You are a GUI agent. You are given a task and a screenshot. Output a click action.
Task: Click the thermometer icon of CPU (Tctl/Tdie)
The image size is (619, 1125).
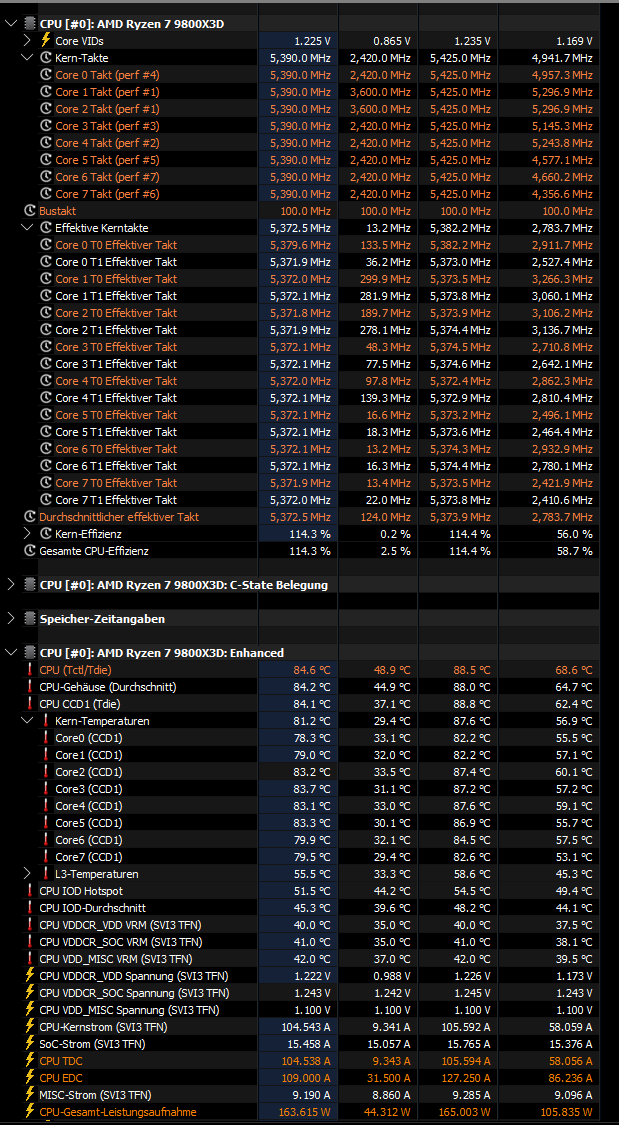click(x=29, y=669)
